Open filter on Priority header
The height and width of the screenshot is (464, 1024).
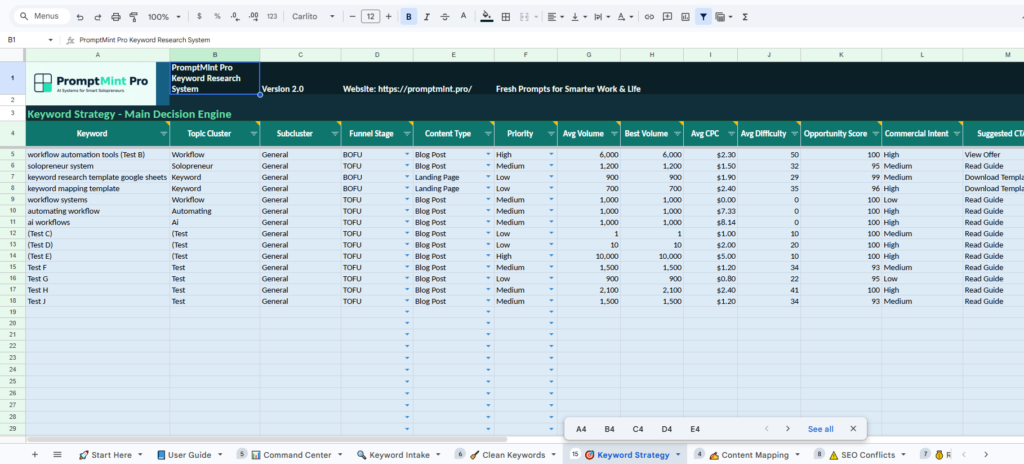[x=552, y=133]
